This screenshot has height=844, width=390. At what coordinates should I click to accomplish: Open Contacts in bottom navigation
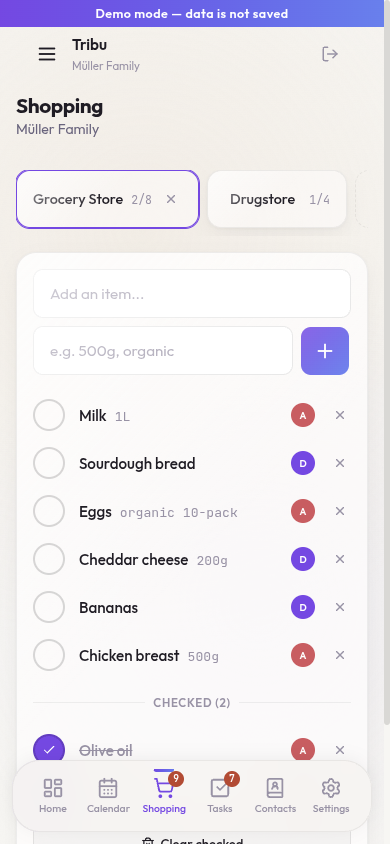click(275, 796)
